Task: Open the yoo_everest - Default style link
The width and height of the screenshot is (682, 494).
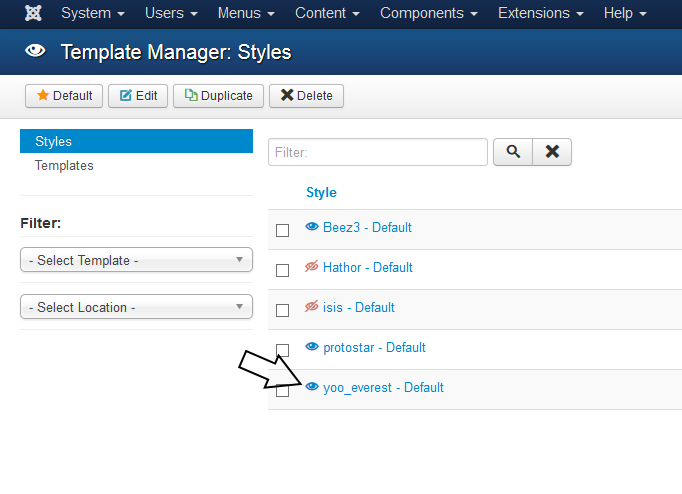Action: [383, 387]
